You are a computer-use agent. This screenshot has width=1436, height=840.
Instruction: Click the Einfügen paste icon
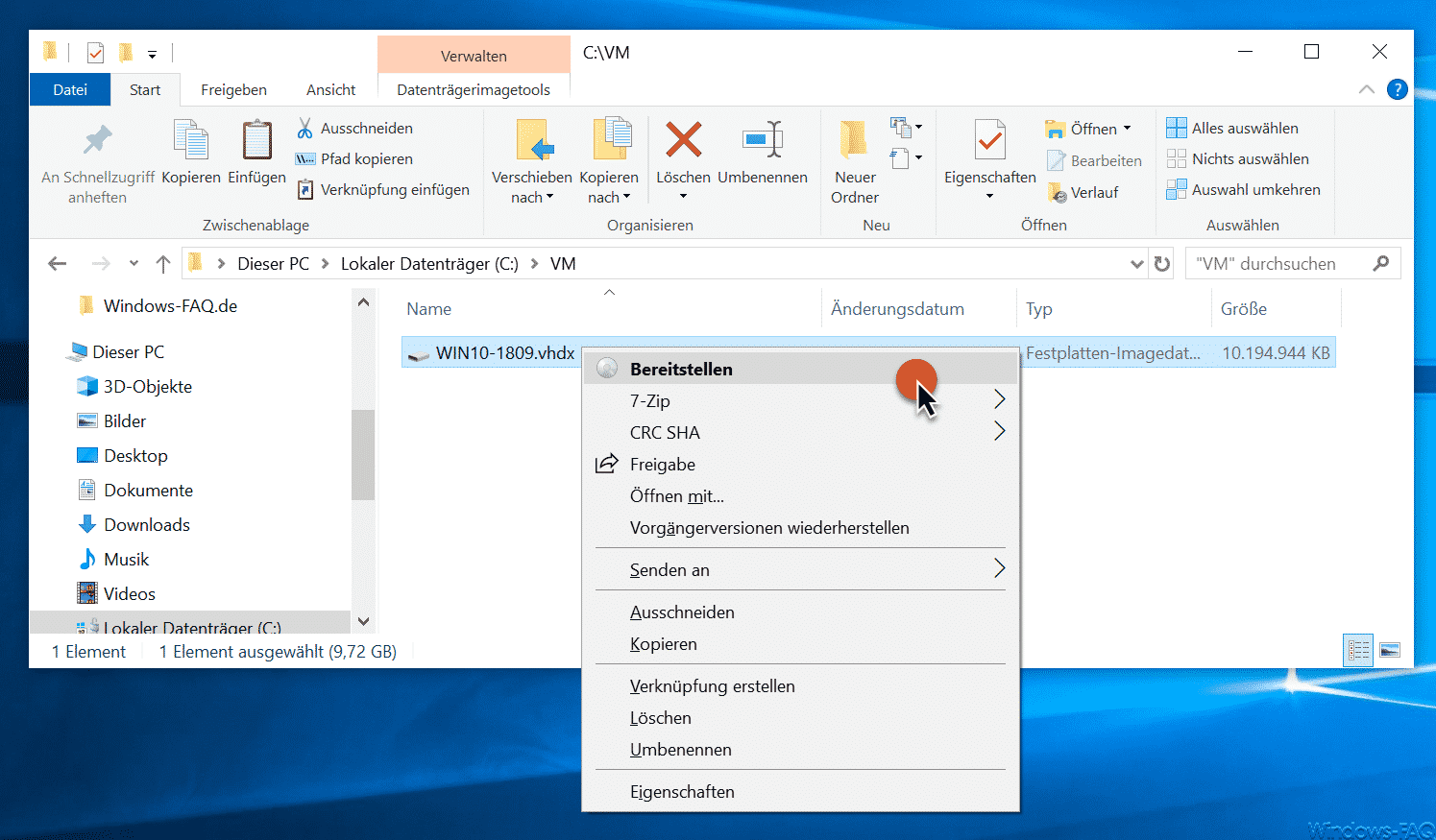point(256,140)
